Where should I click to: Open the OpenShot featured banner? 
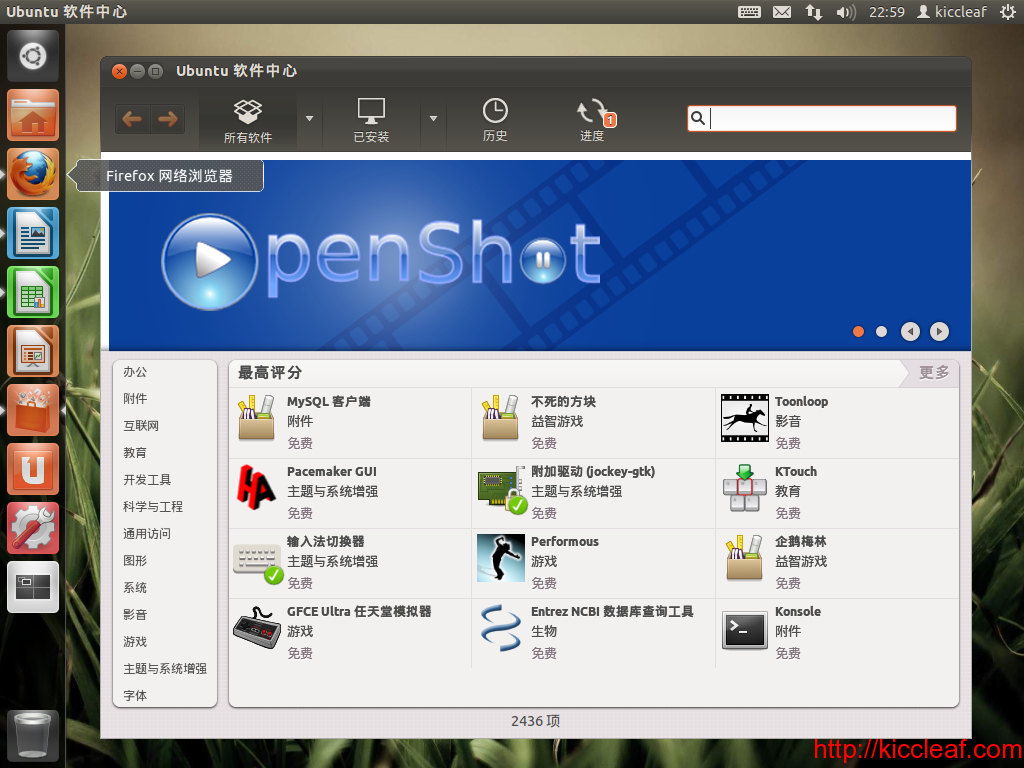pyautogui.click(x=539, y=255)
